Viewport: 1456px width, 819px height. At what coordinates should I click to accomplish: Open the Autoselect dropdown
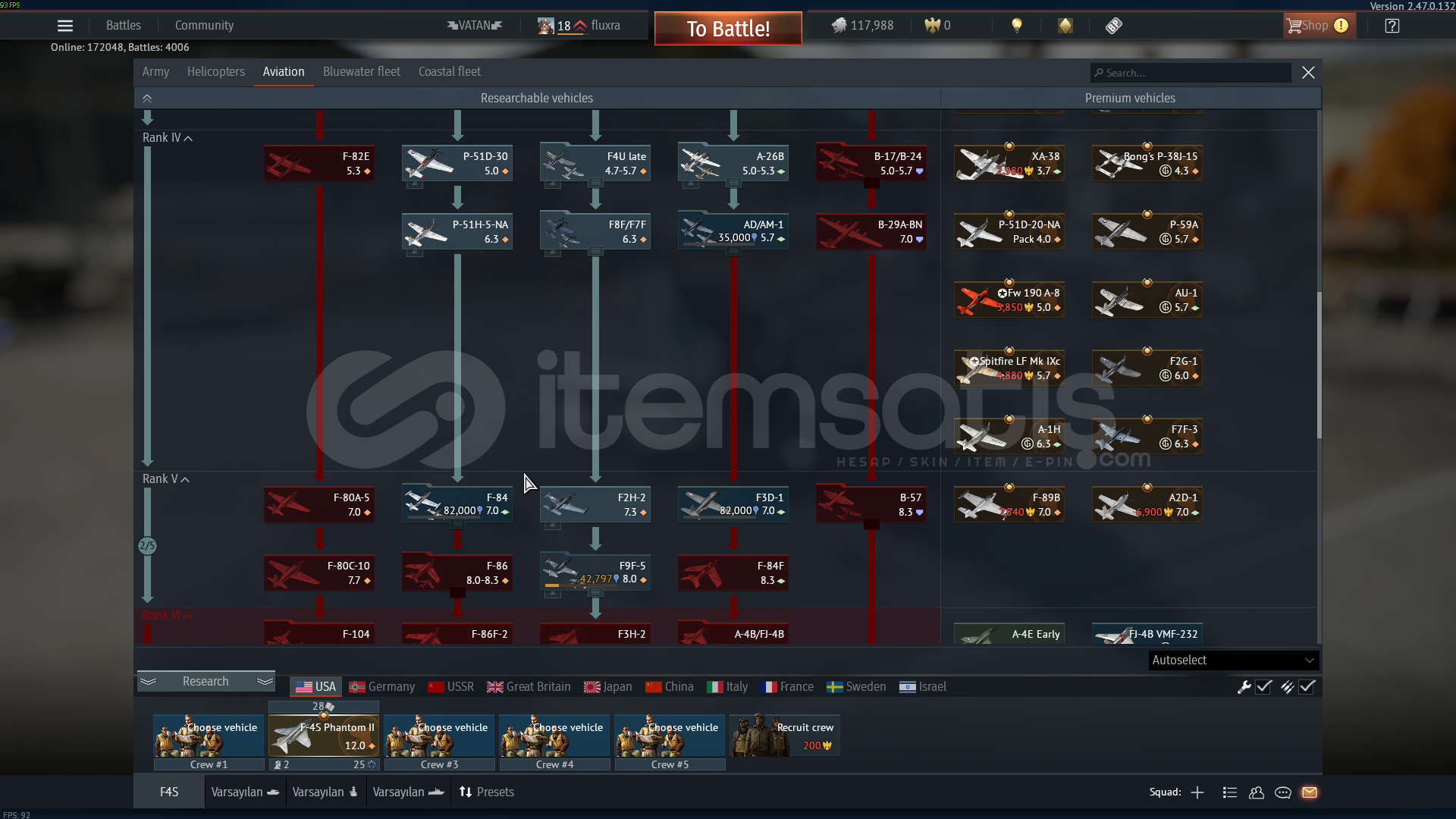tap(1234, 661)
